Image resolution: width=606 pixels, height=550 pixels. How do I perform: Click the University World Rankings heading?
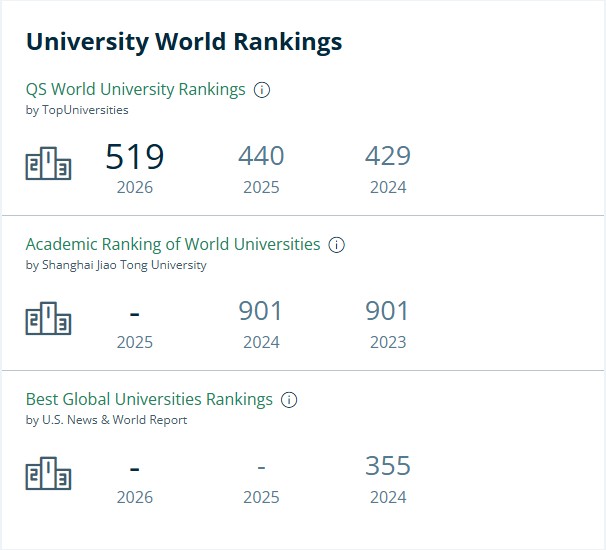[x=184, y=42]
